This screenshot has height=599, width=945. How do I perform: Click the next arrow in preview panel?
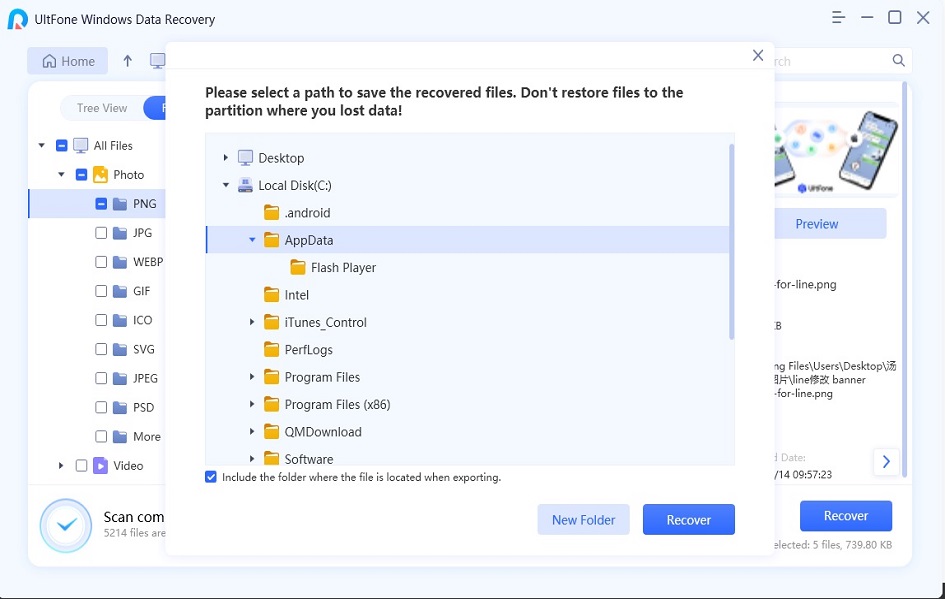pyautogui.click(x=885, y=461)
